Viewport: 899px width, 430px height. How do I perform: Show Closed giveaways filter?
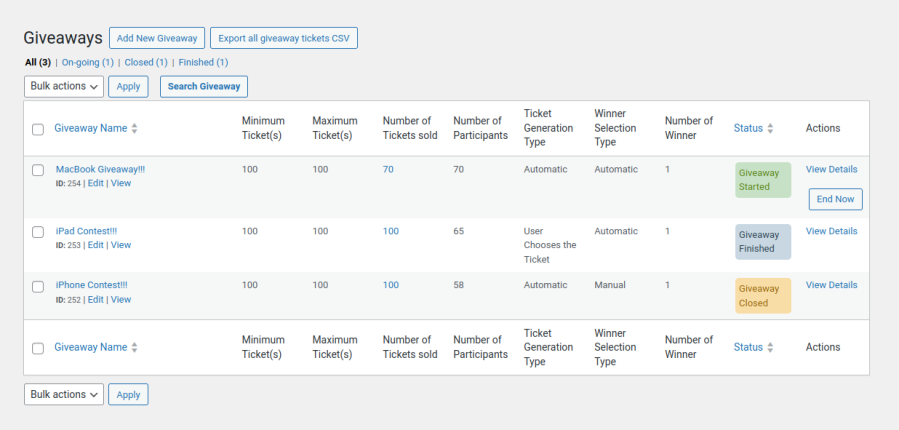(146, 62)
